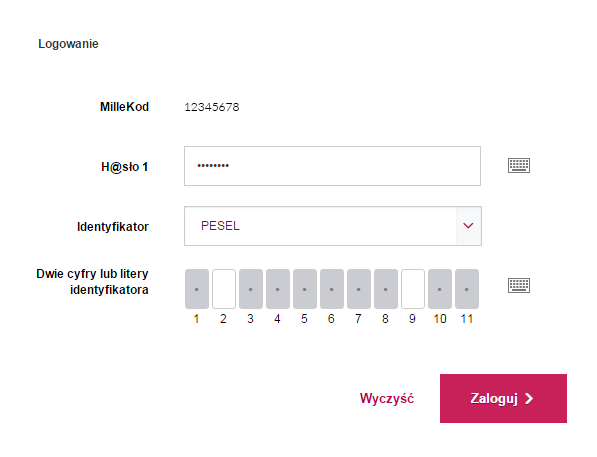The width and height of the screenshot is (597, 457).
Task: Click the masked identifier box 5
Action: (x=305, y=289)
